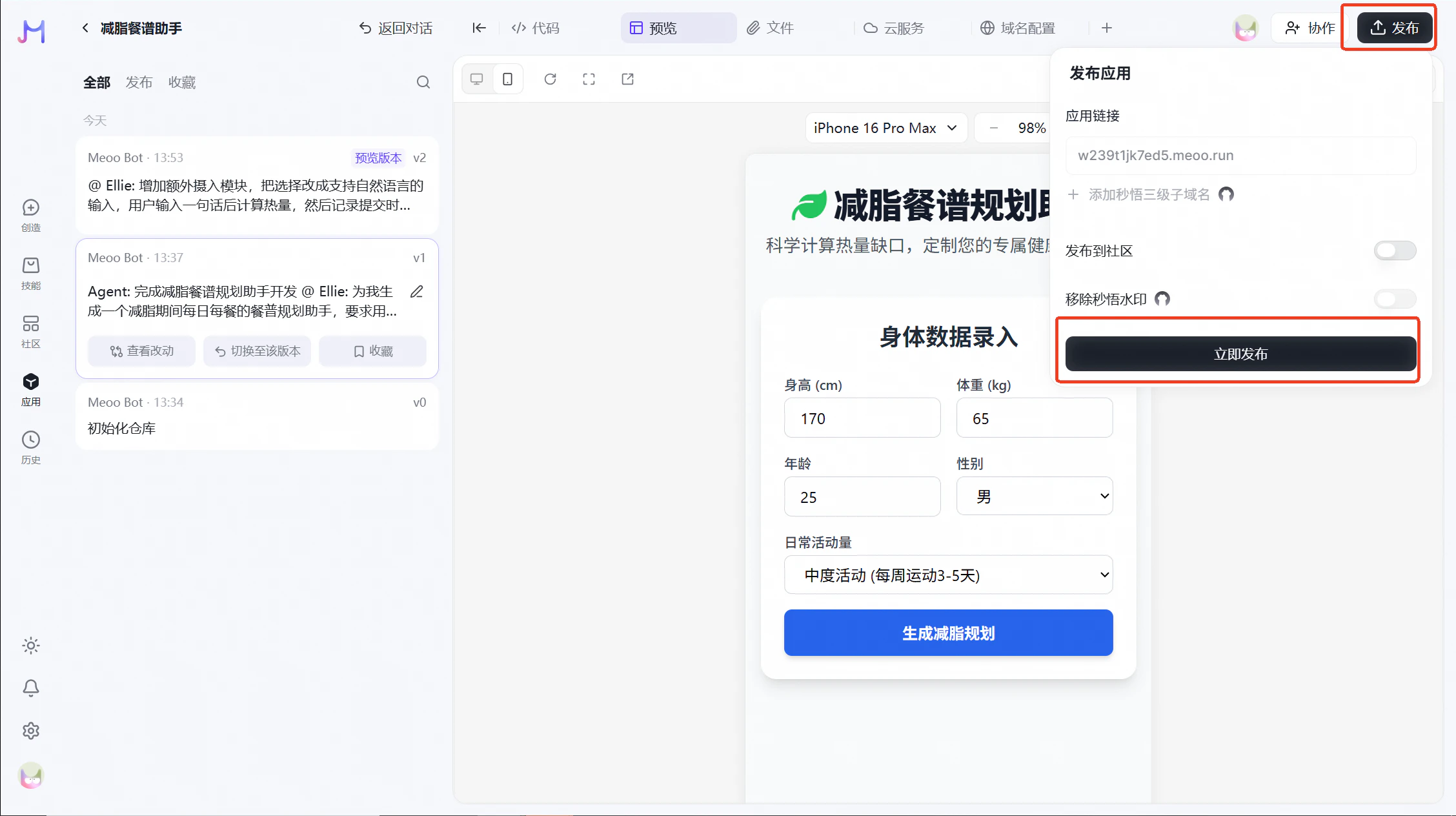Click 生成减脂规划 button

[948, 633]
